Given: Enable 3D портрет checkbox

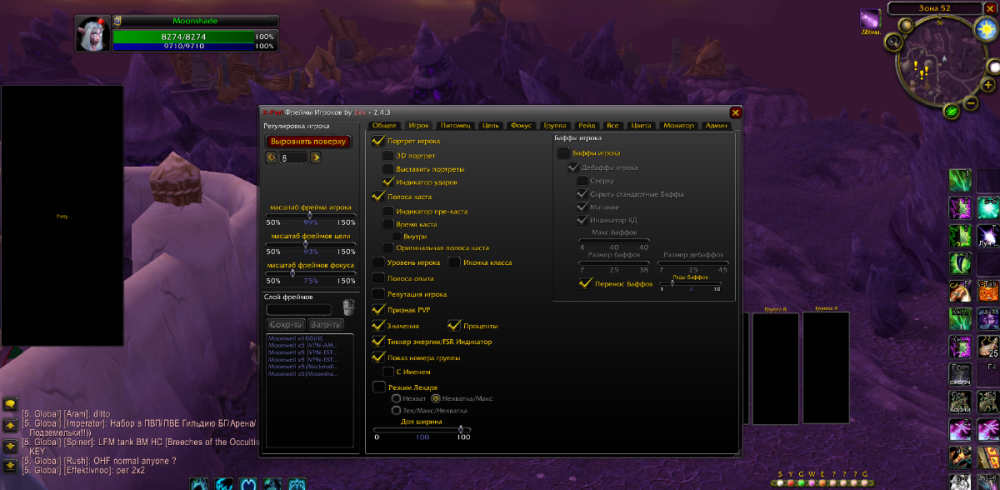Looking at the screenshot, I should pyautogui.click(x=388, y=156).
